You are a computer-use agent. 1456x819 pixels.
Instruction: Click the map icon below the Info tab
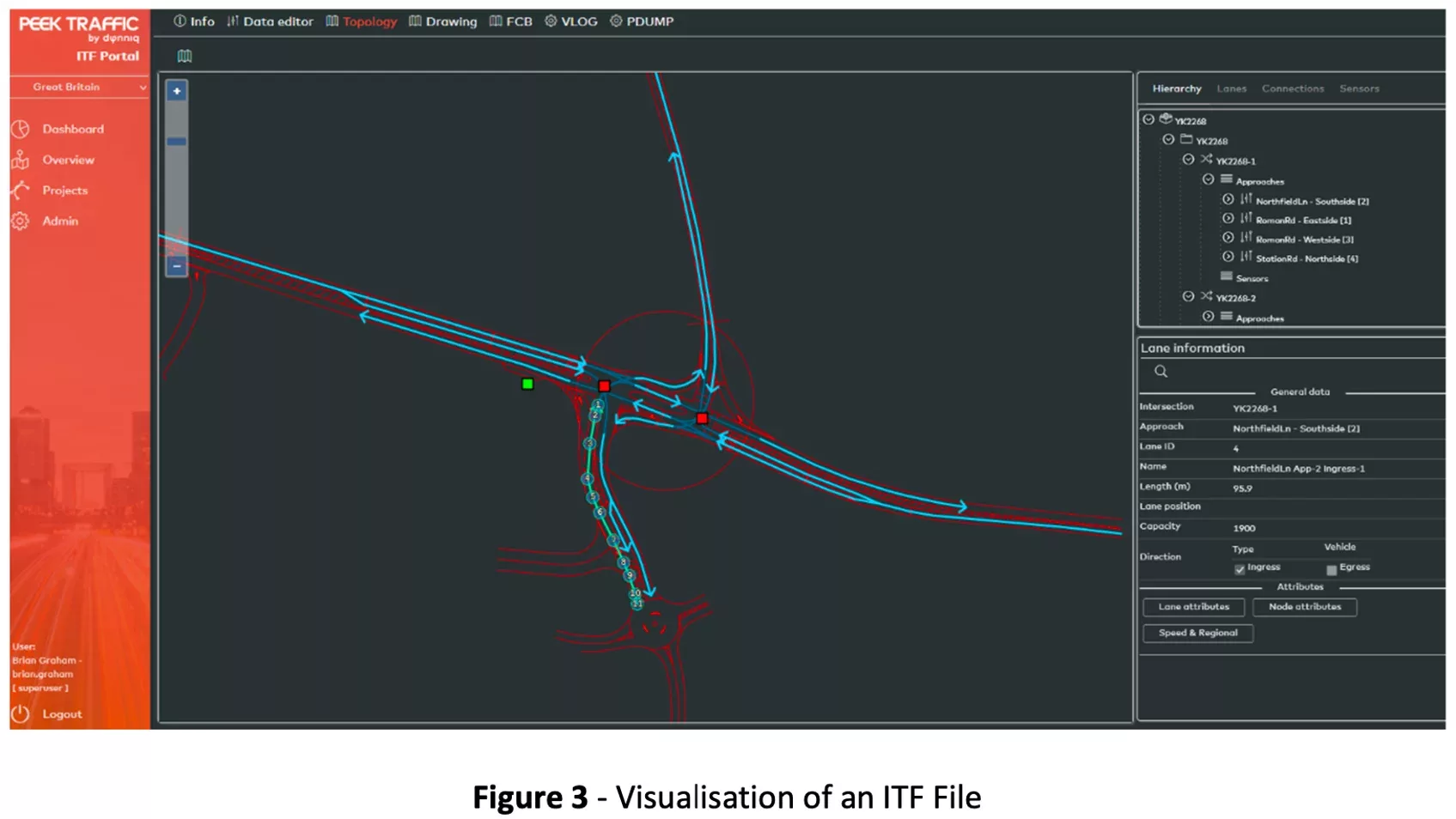(x=185, y=57)
